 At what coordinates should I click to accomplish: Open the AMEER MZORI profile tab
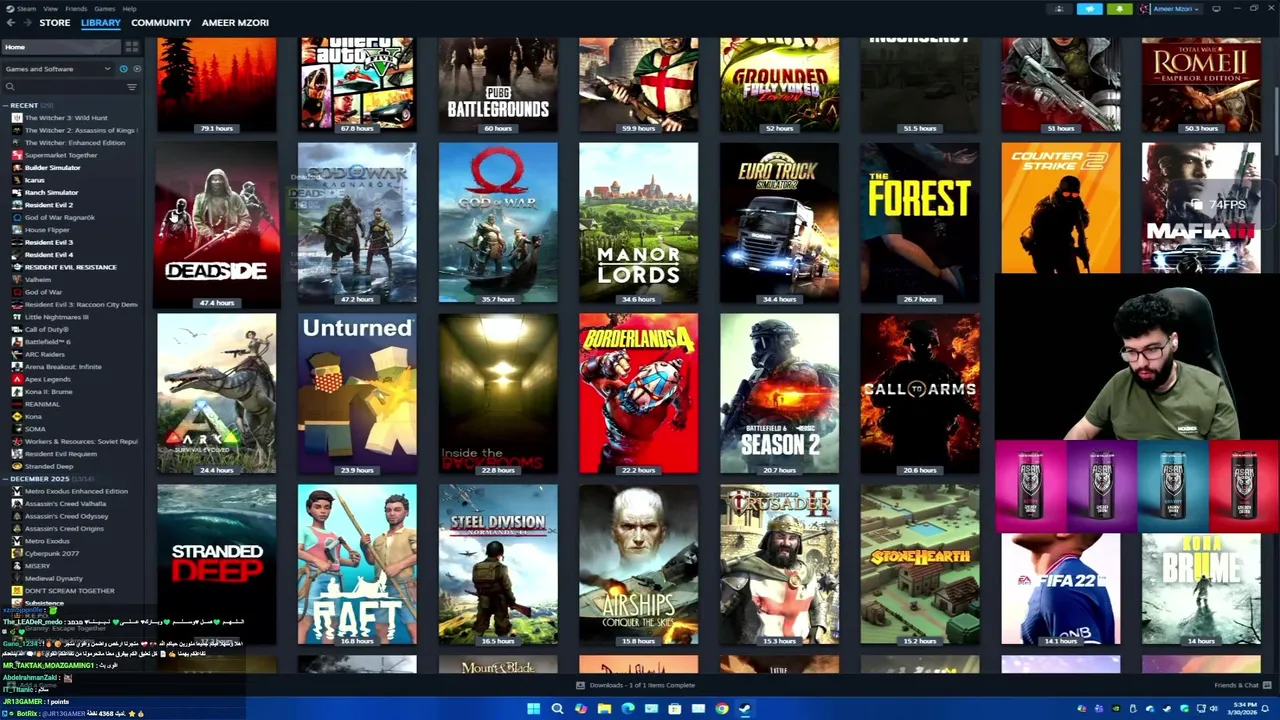point(235,22)
